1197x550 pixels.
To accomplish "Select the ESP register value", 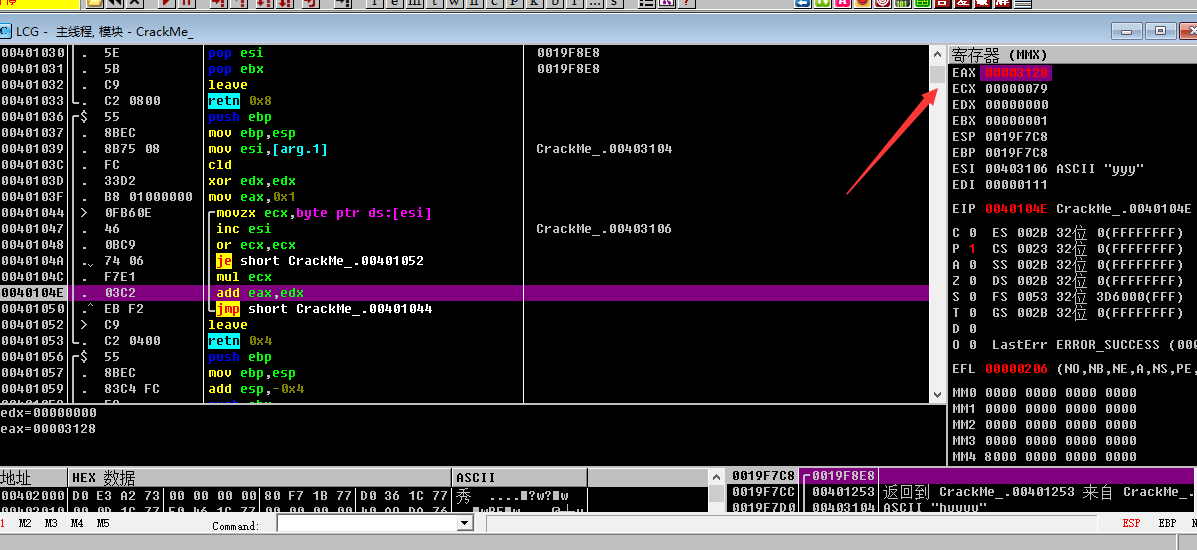I will (1016, 137).
